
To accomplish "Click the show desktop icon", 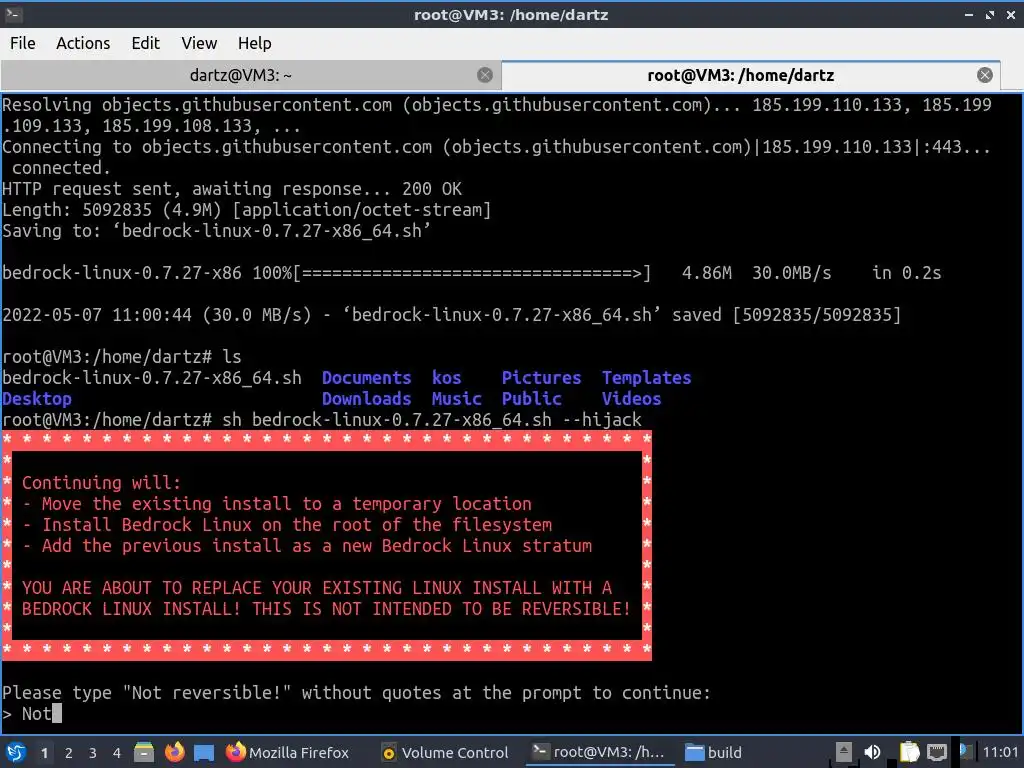I will (x=204, y=753).
